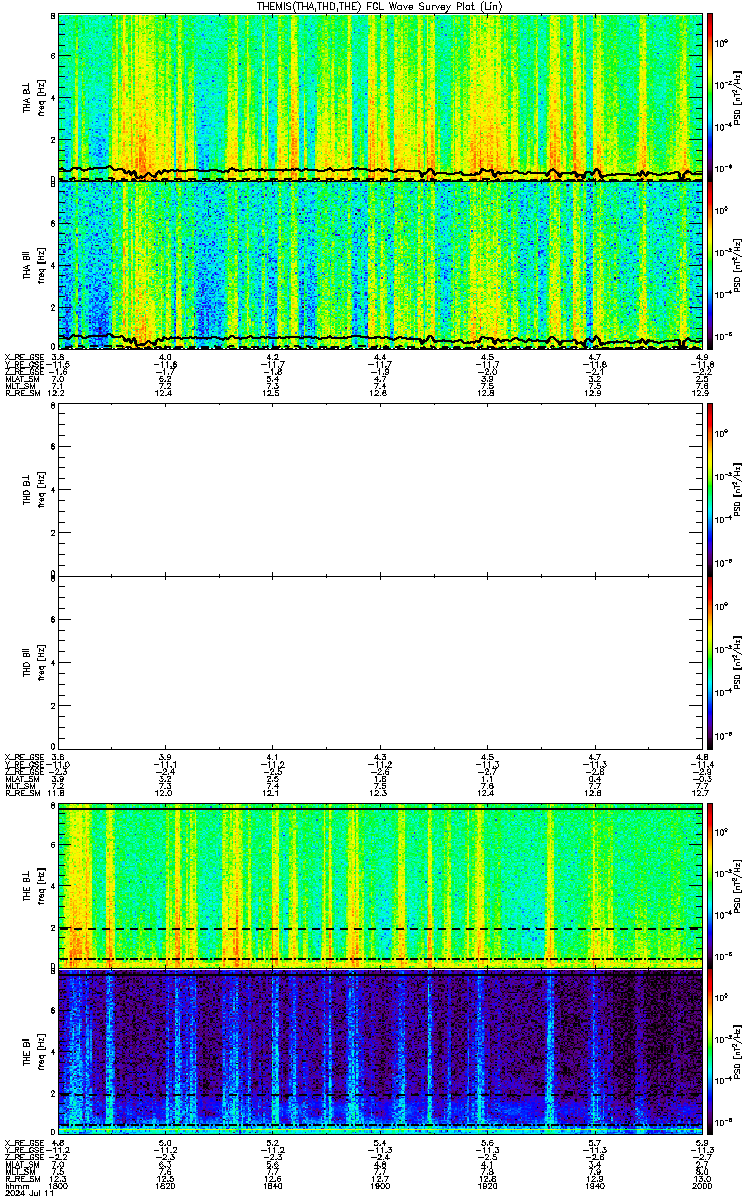
Task: Click the dark THE B-parallel spectrogram panel
Action: coord(380,1053)
